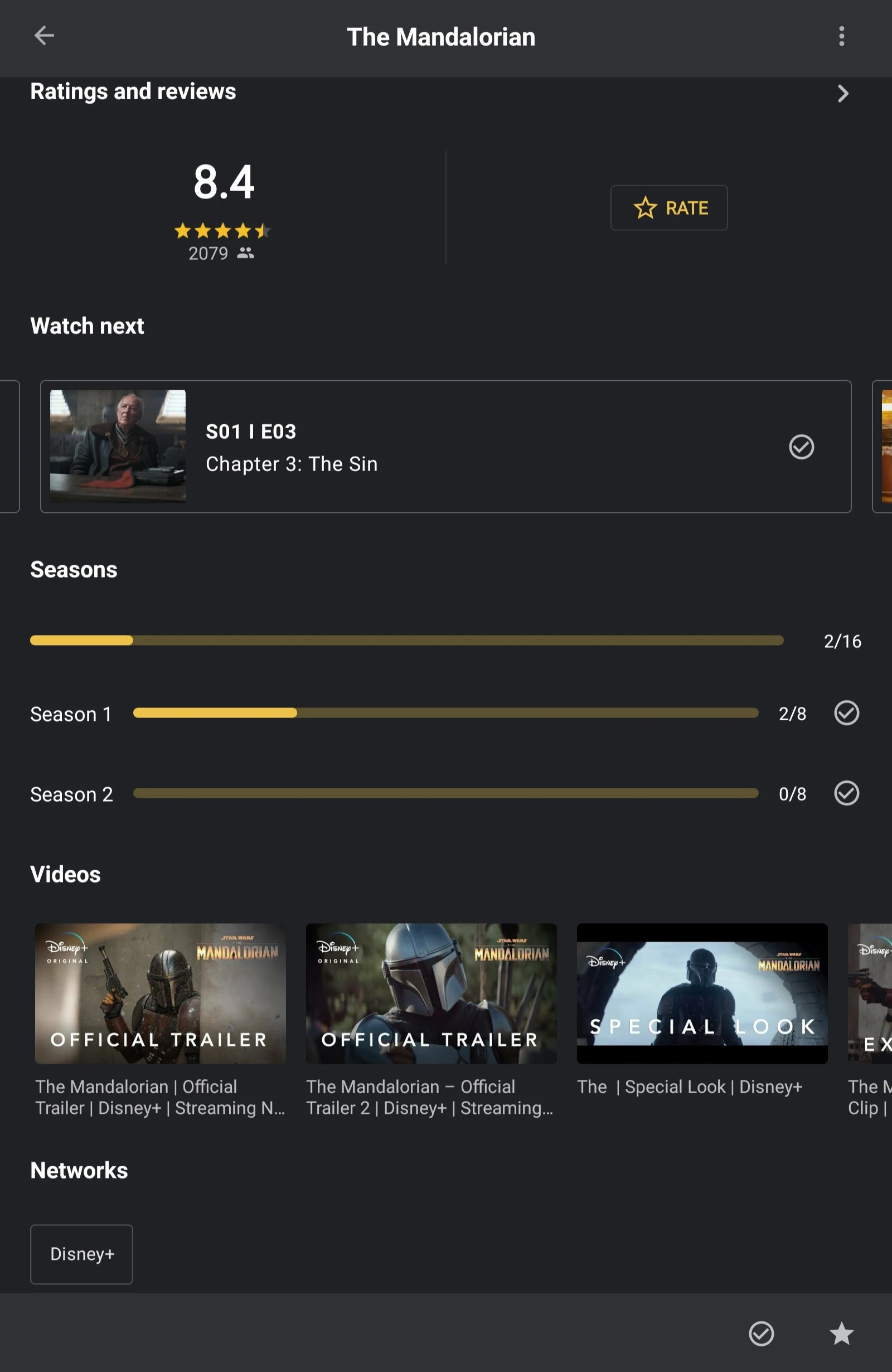Open Chapter 3: The Sin thumbnail
Image resolution: width=892 pixels, height=1372 pixels.
point(118,446)
